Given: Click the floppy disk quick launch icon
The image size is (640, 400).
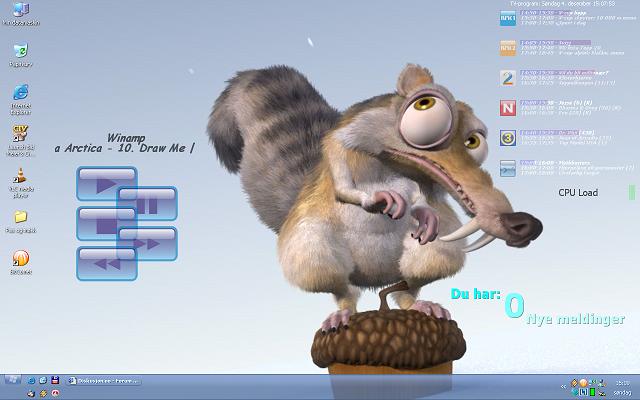Looking at the screenshot, I should 55,380.
